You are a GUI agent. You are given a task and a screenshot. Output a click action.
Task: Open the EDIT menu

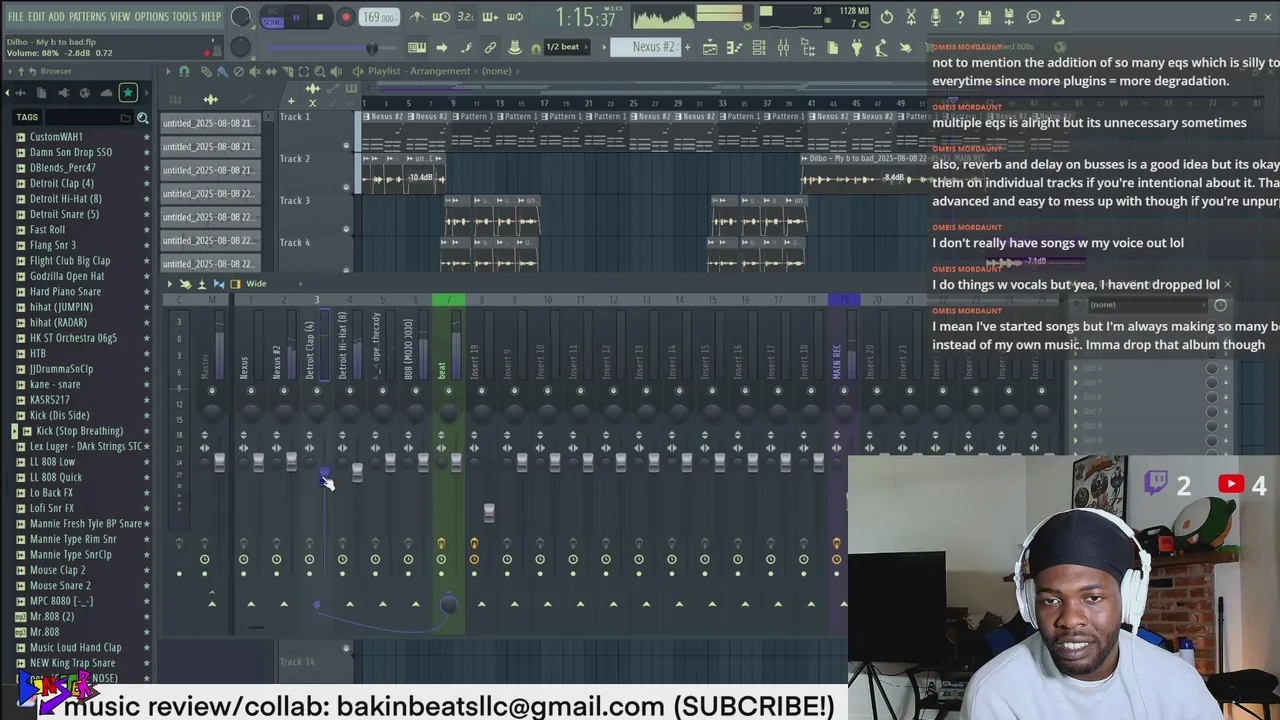tap(36, 17)
